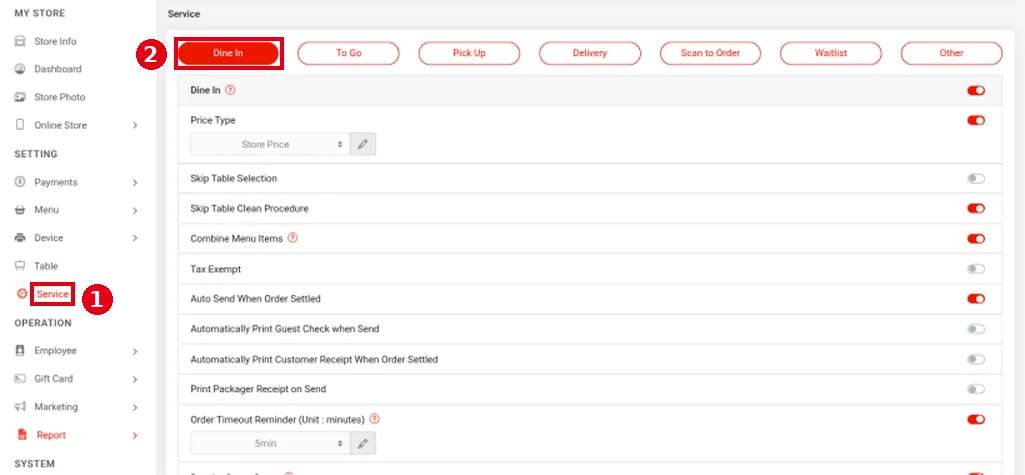The height and width of the screenshot is (475, 1025).
Task: Toggle Auto Send When Order Settled
Action: tap(976, 299)
